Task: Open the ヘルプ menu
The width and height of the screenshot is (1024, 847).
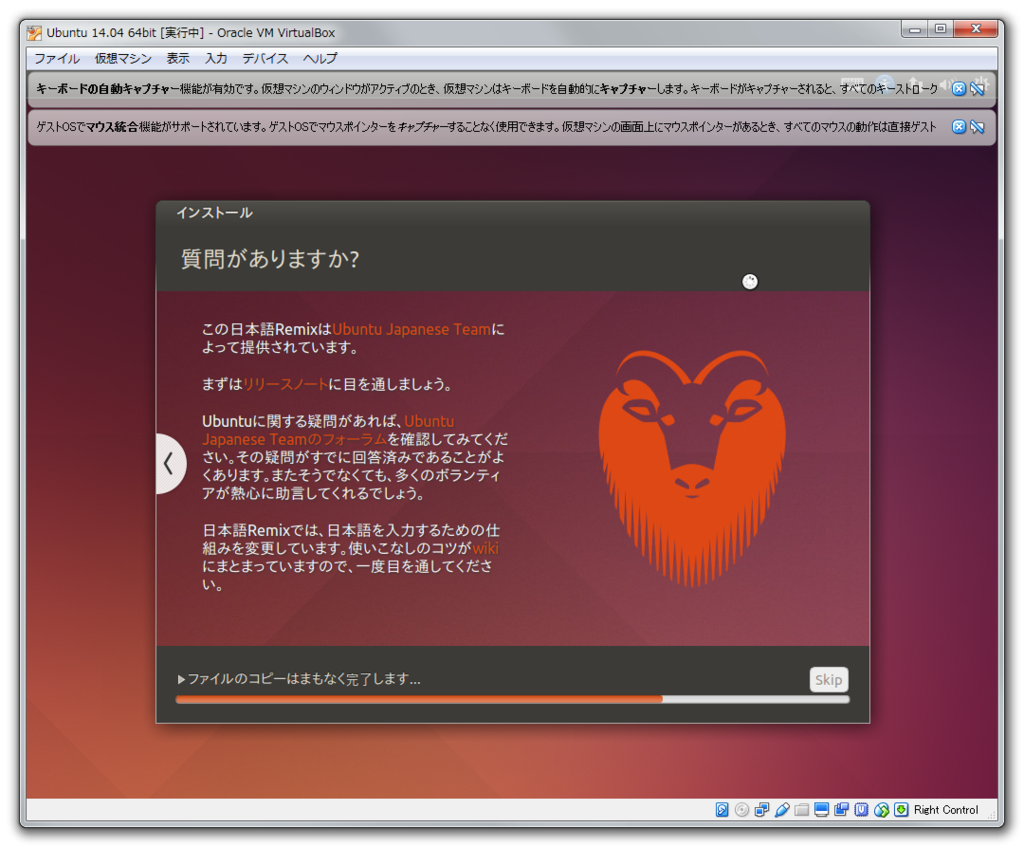Action: (320, 58)
